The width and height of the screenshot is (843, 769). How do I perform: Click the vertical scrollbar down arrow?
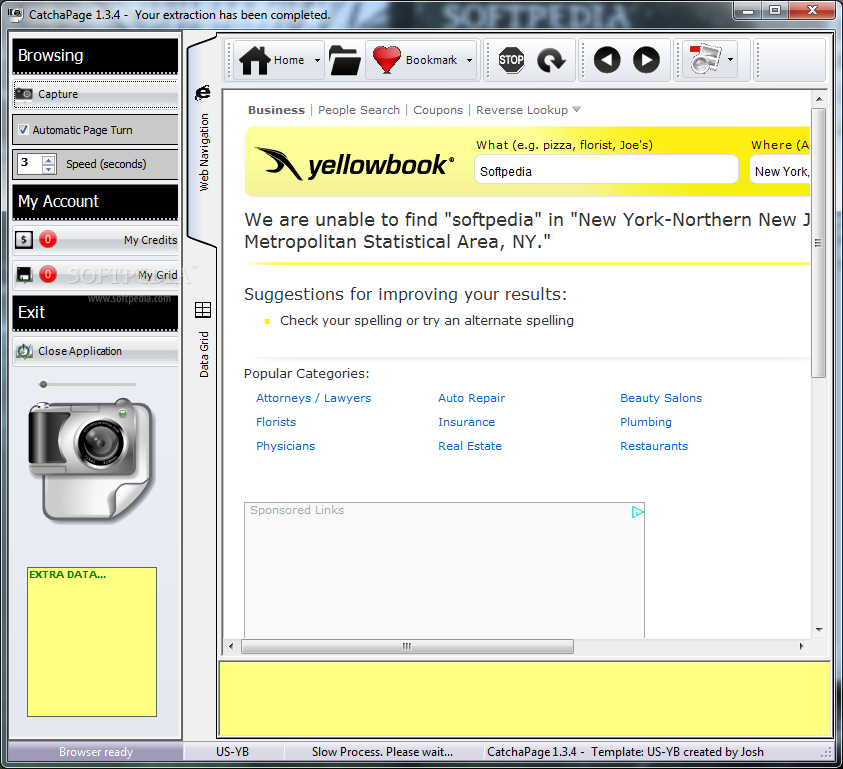click(819, 629)
